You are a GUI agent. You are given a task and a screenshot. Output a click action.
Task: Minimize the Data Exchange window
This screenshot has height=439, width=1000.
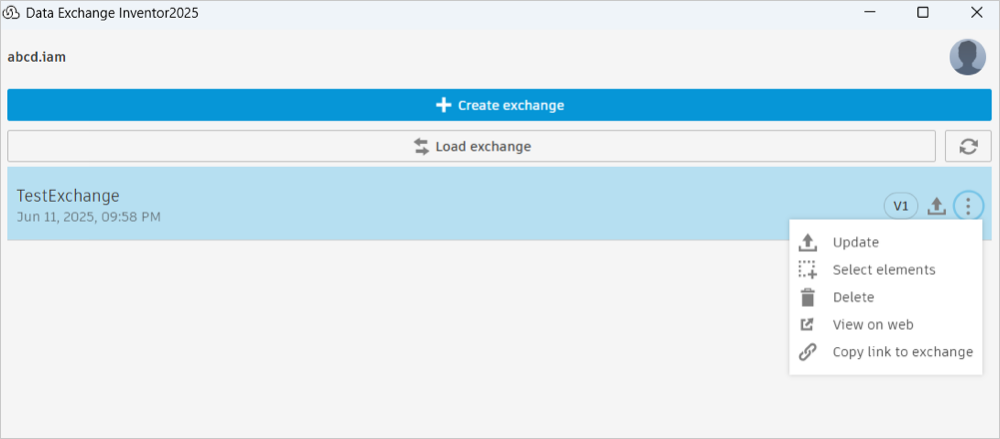[868, 12]
